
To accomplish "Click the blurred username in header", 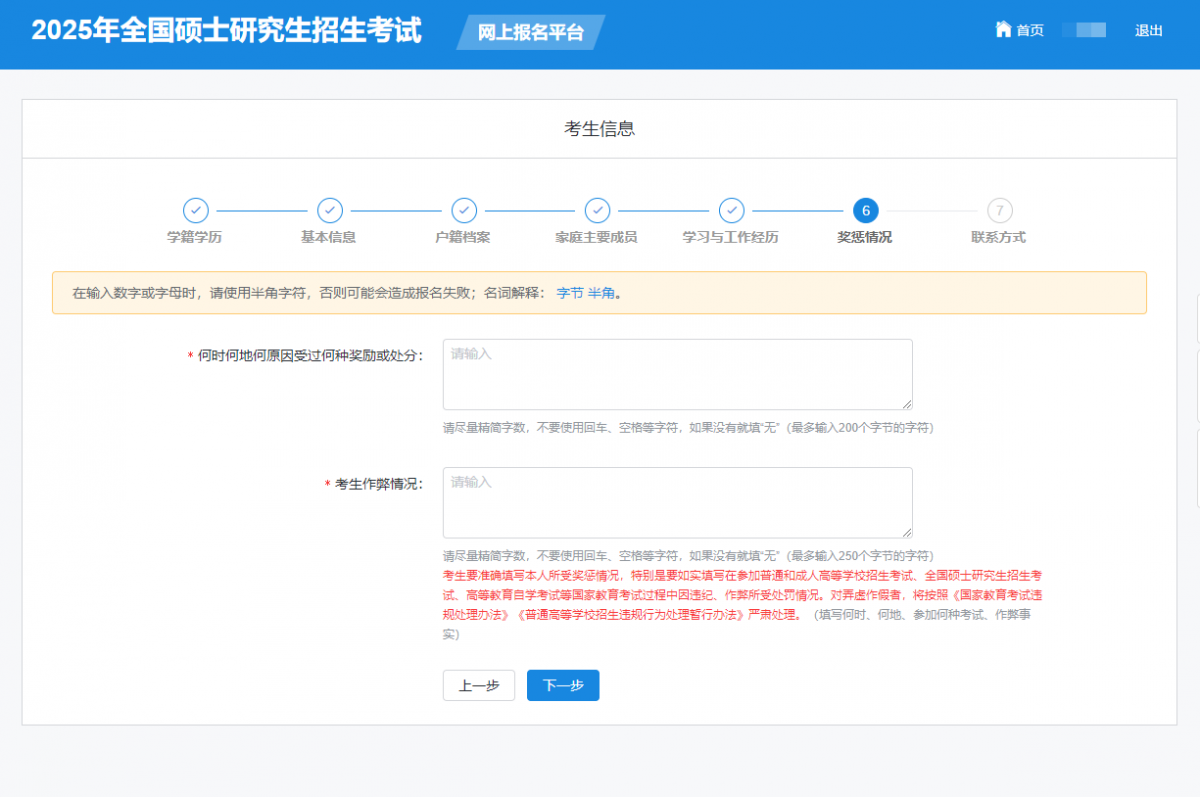I will [x=1084, y=31].
